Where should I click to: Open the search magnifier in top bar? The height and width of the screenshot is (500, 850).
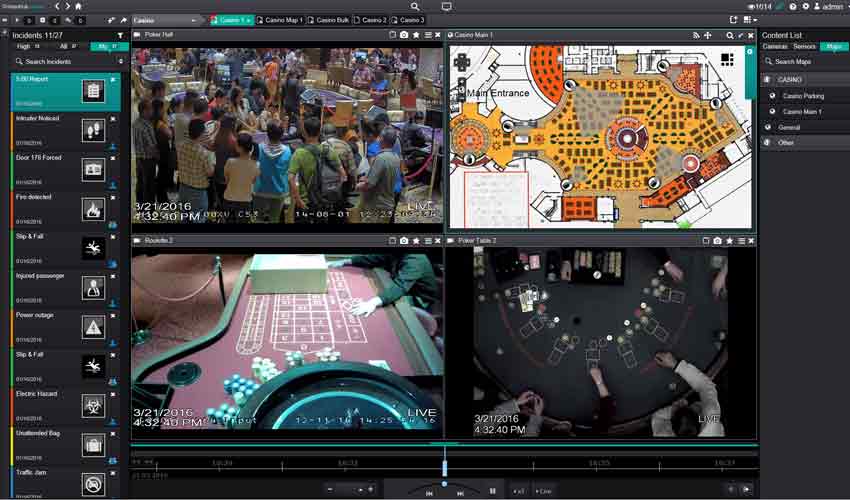(415, 7)
